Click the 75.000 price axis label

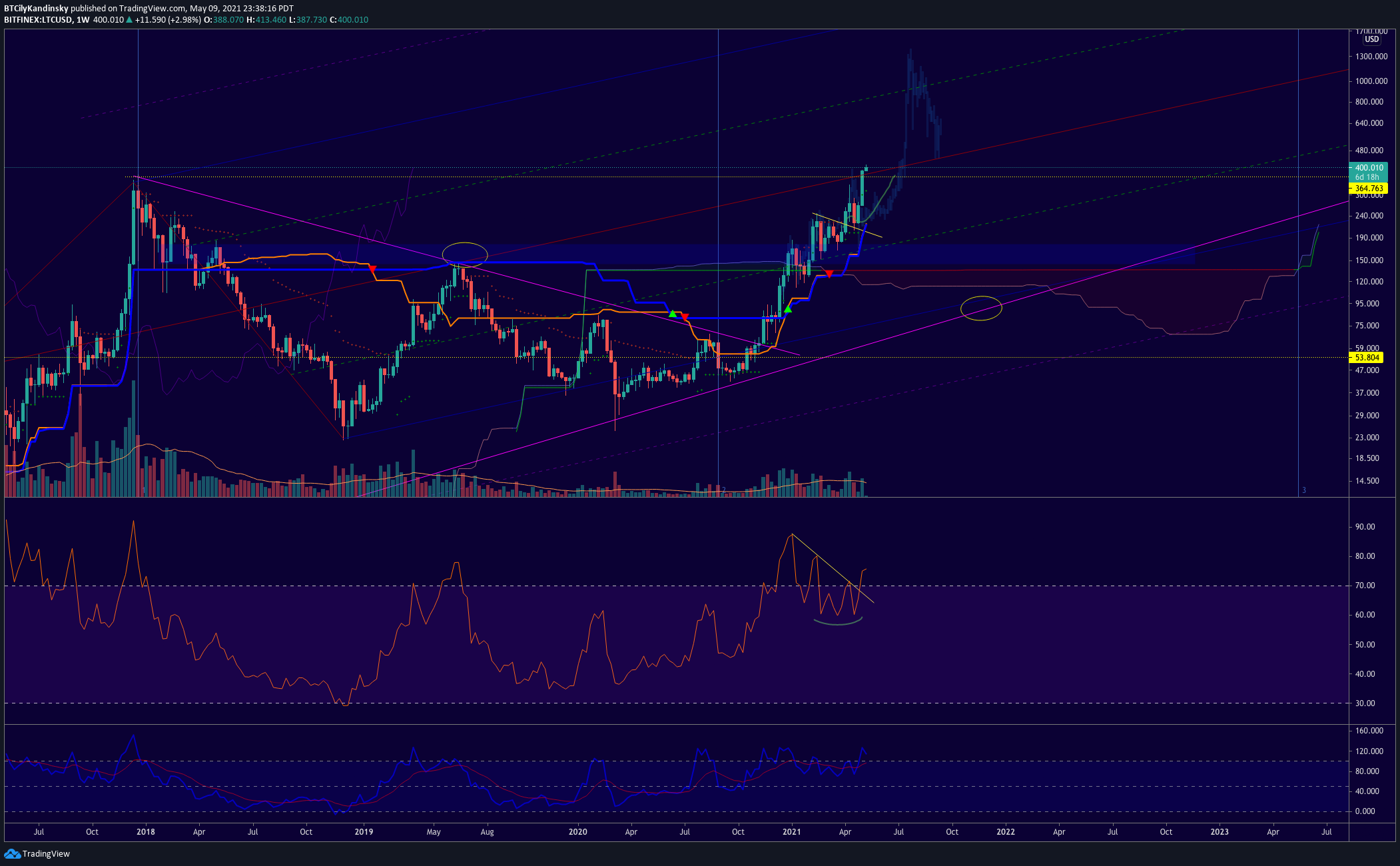[1367, 326]
